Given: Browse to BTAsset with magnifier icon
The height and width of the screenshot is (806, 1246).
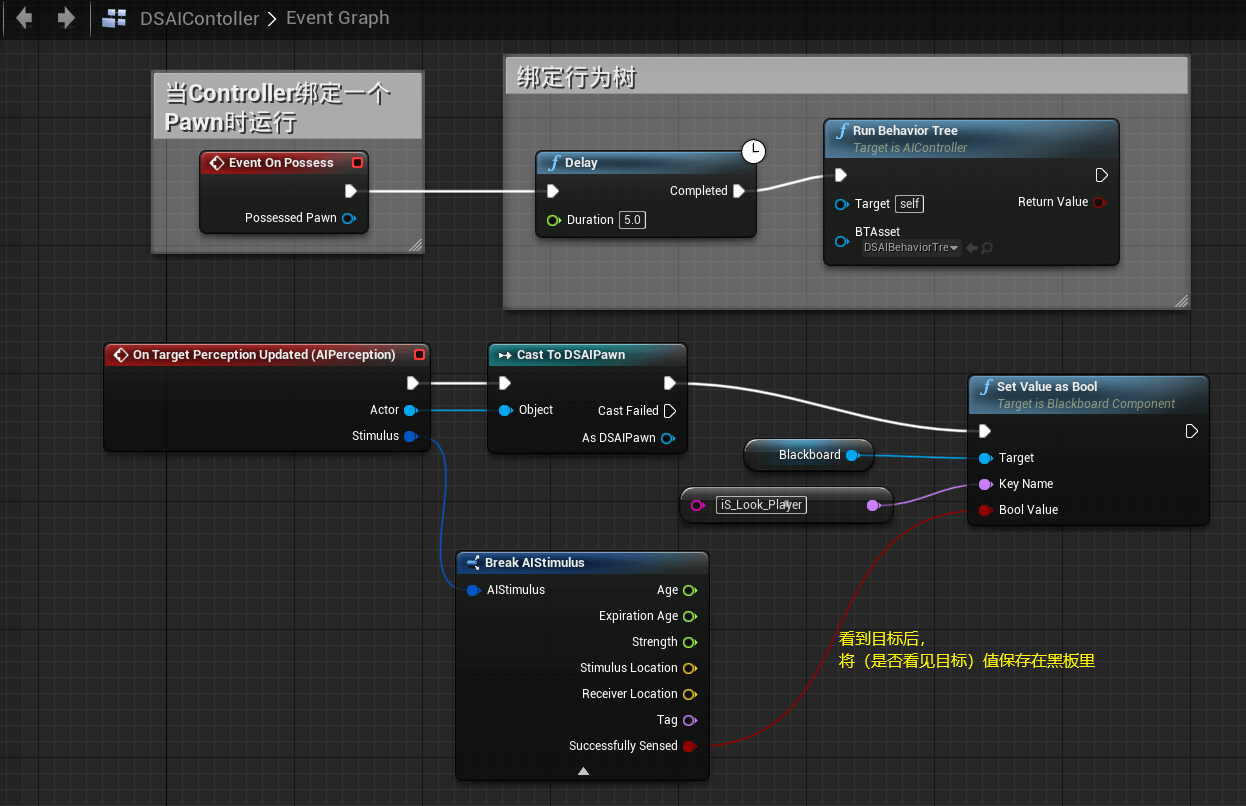Looking at the screenshot, I should tap(987, 247).
